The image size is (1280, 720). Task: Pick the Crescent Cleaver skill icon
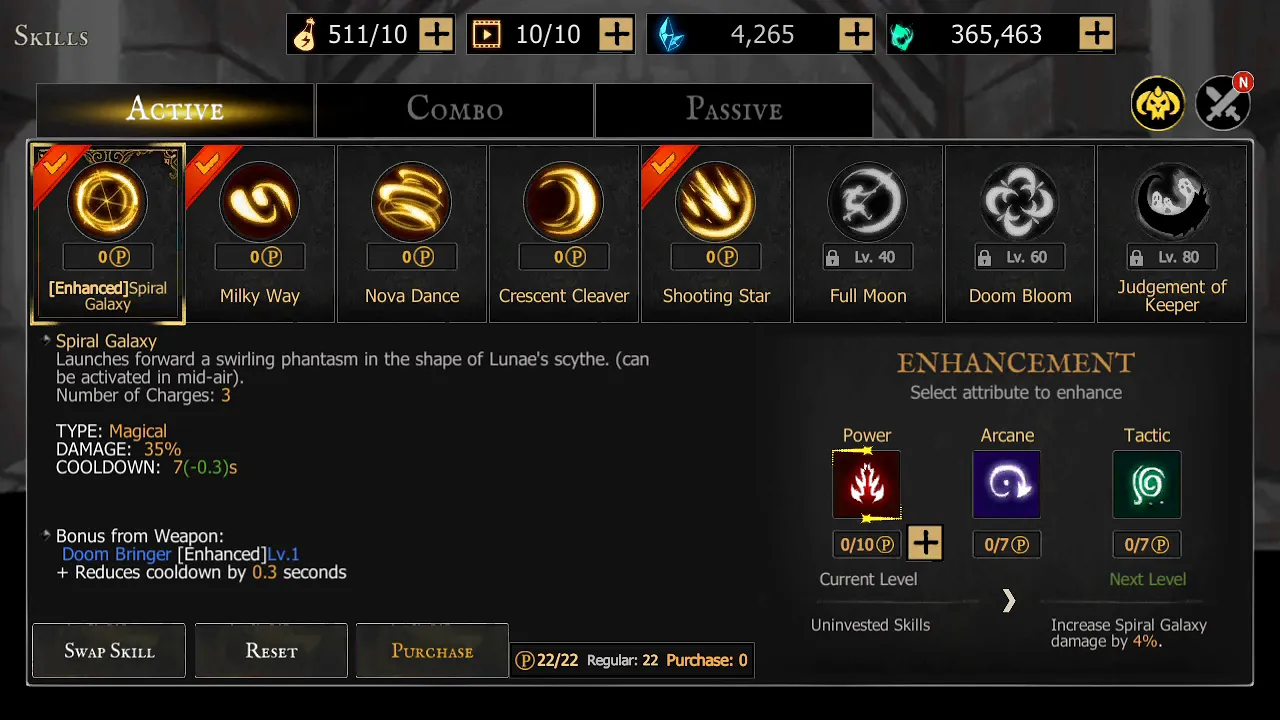click(564, 202)
